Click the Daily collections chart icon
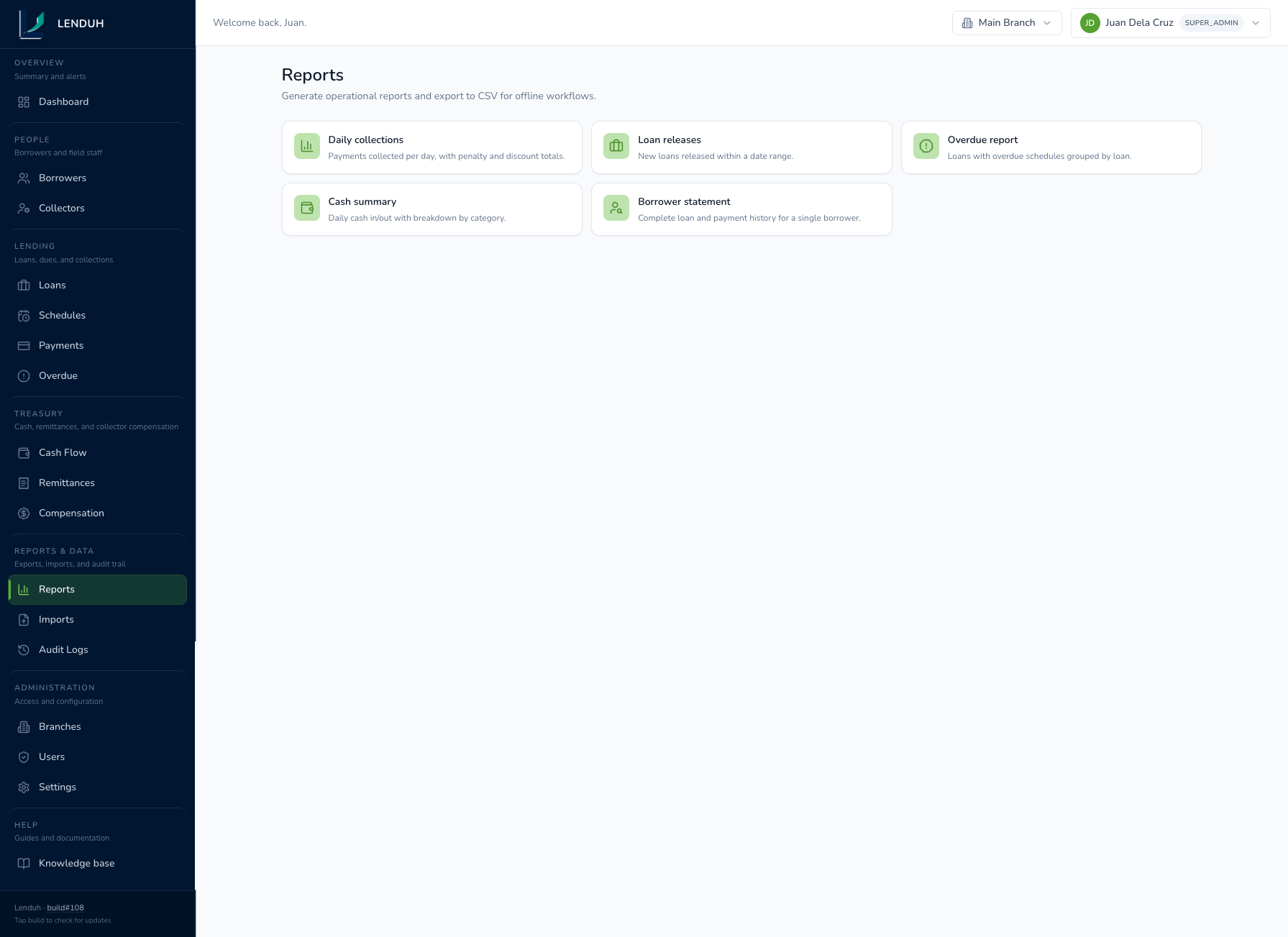This screenshot has height=937, width=1288. pyautogui.click(x=307, y=146)
